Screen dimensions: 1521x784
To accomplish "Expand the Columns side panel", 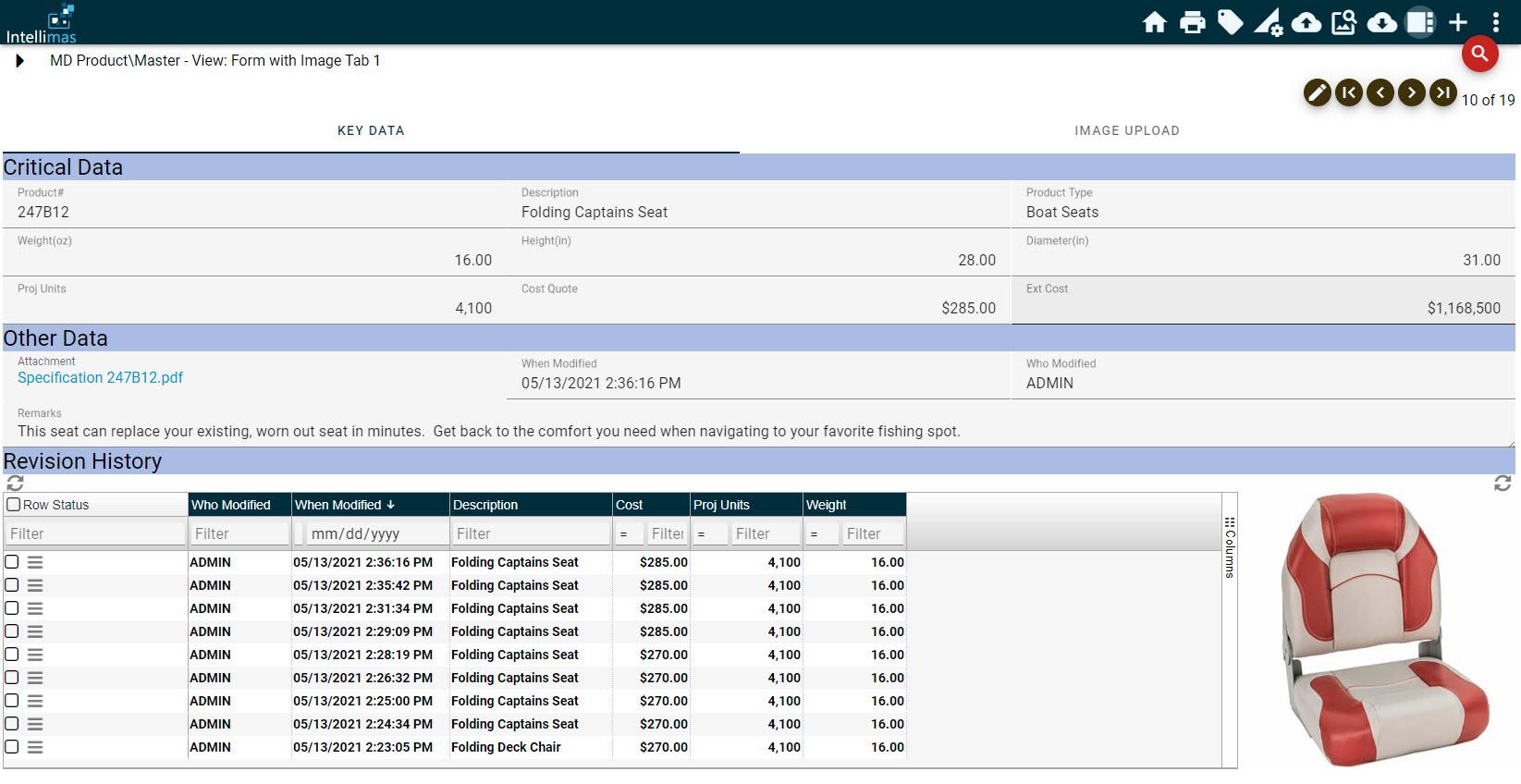I will (1229, 547).
